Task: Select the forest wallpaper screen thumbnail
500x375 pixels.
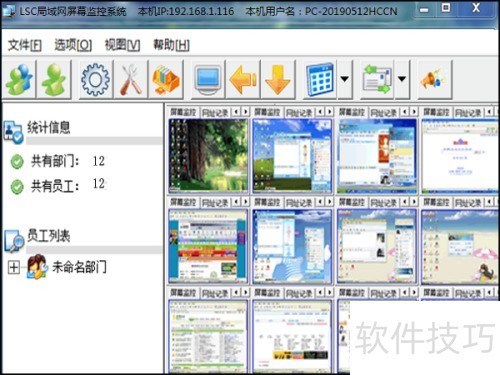Action: tap(208, 156)
